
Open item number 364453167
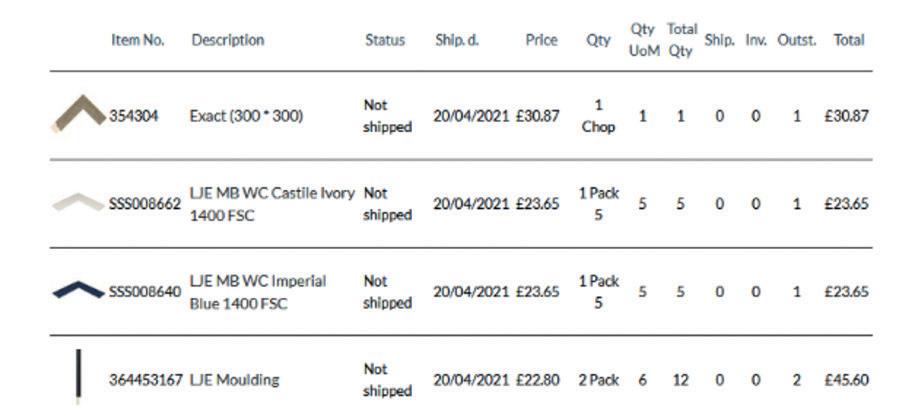click(x=146, y=380)
